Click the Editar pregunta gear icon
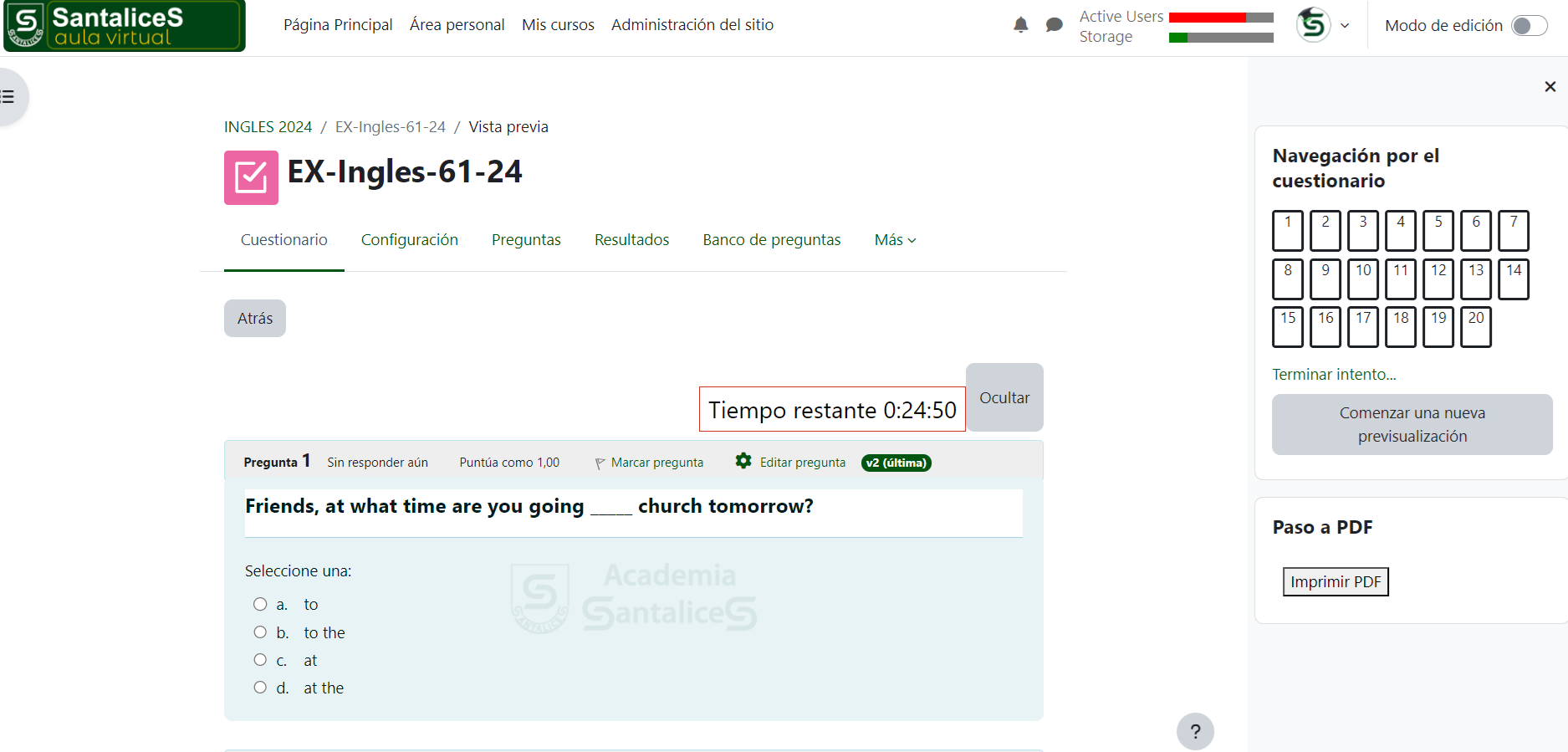 click(x=743, y=461)
